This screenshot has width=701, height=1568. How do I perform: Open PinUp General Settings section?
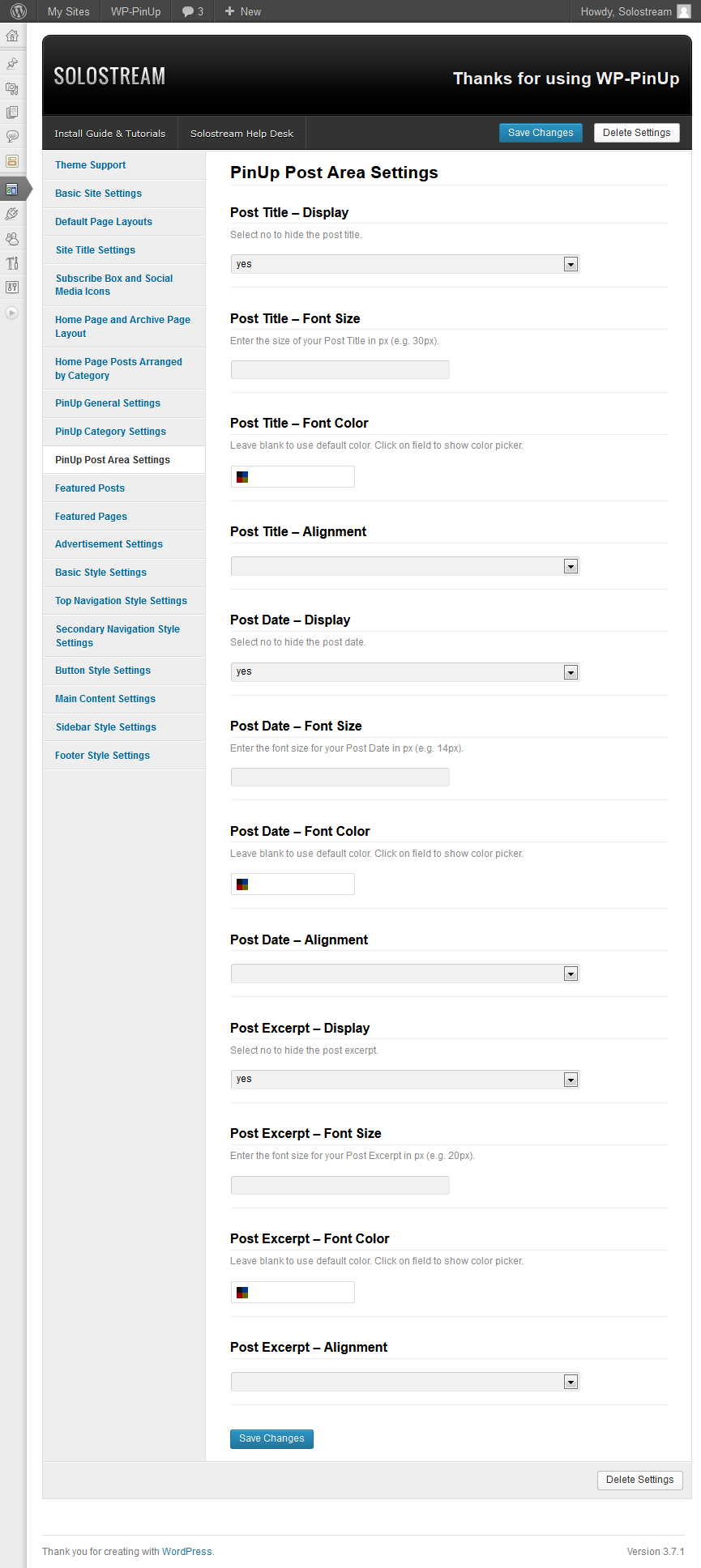tap(124, 403)
